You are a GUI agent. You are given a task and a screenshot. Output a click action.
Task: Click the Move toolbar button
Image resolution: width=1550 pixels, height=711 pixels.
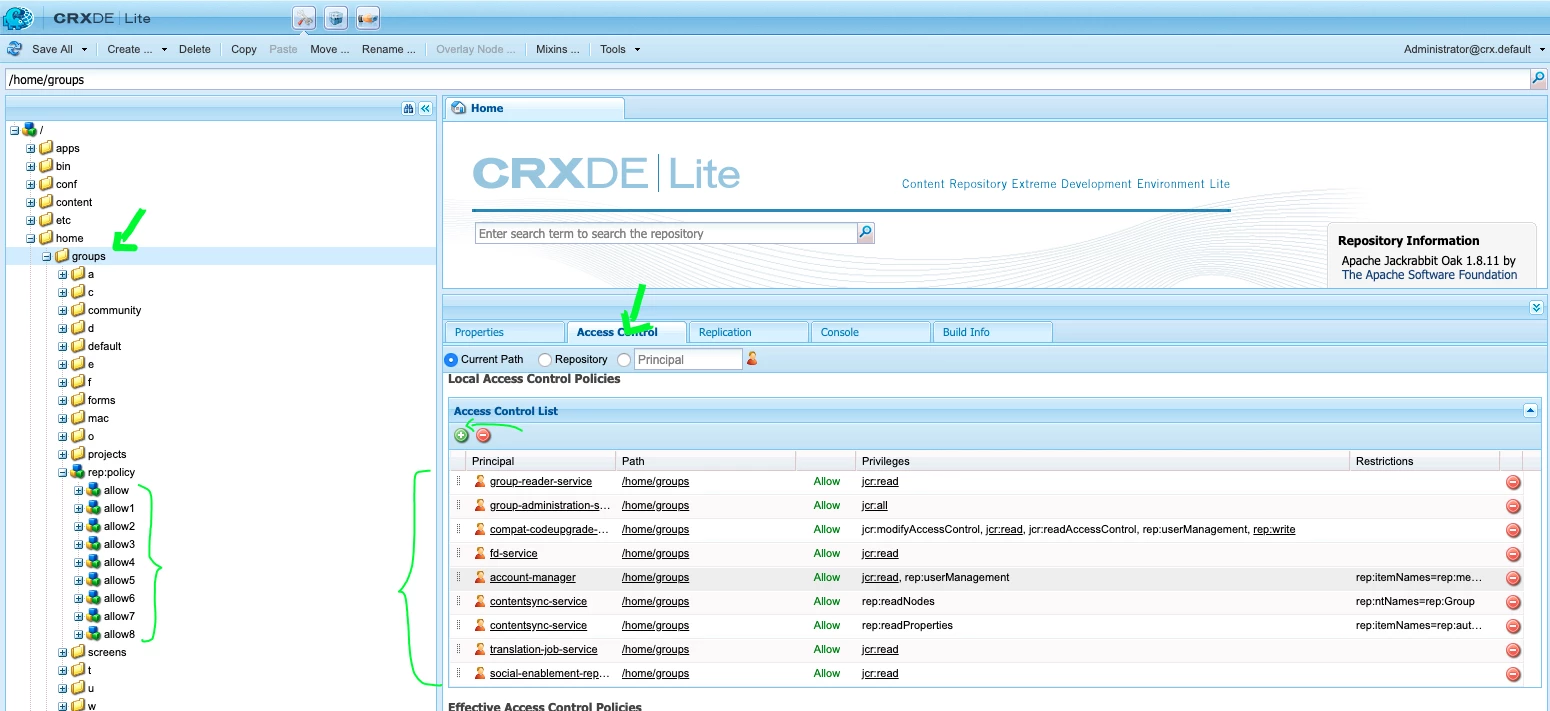pyautogui.click(x=330, y=49)
